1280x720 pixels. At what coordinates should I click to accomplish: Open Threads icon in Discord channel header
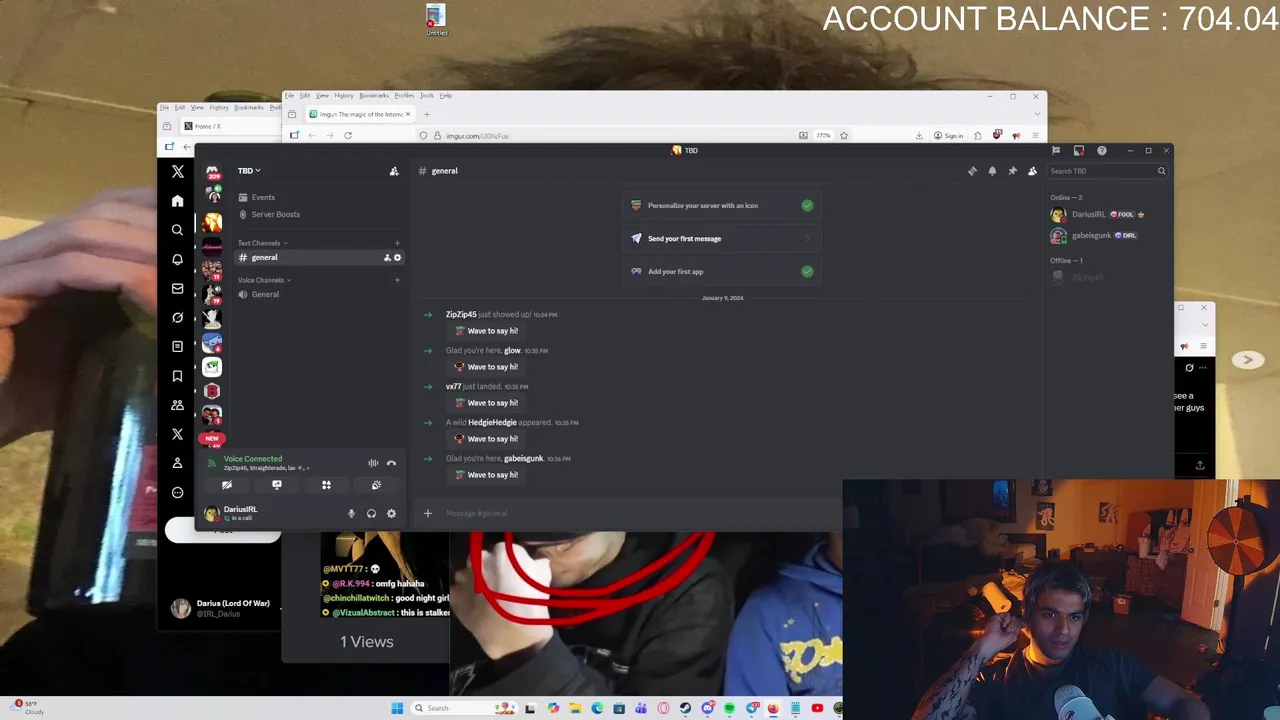point(972,171)
